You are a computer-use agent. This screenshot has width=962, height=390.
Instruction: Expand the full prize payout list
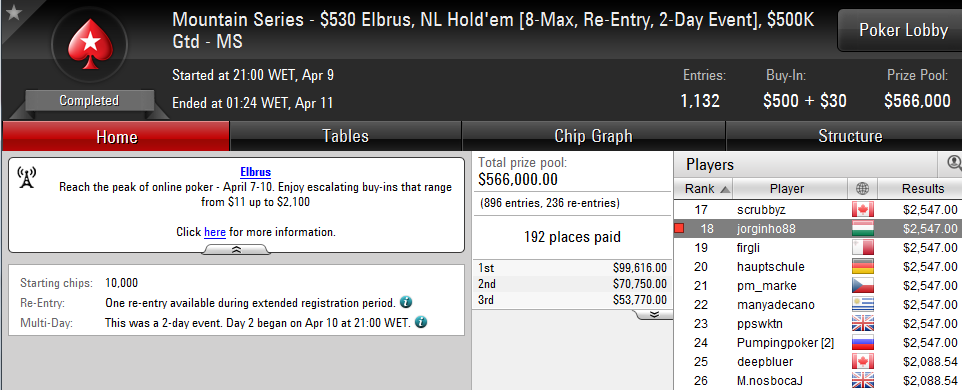(x=653, y=314)
